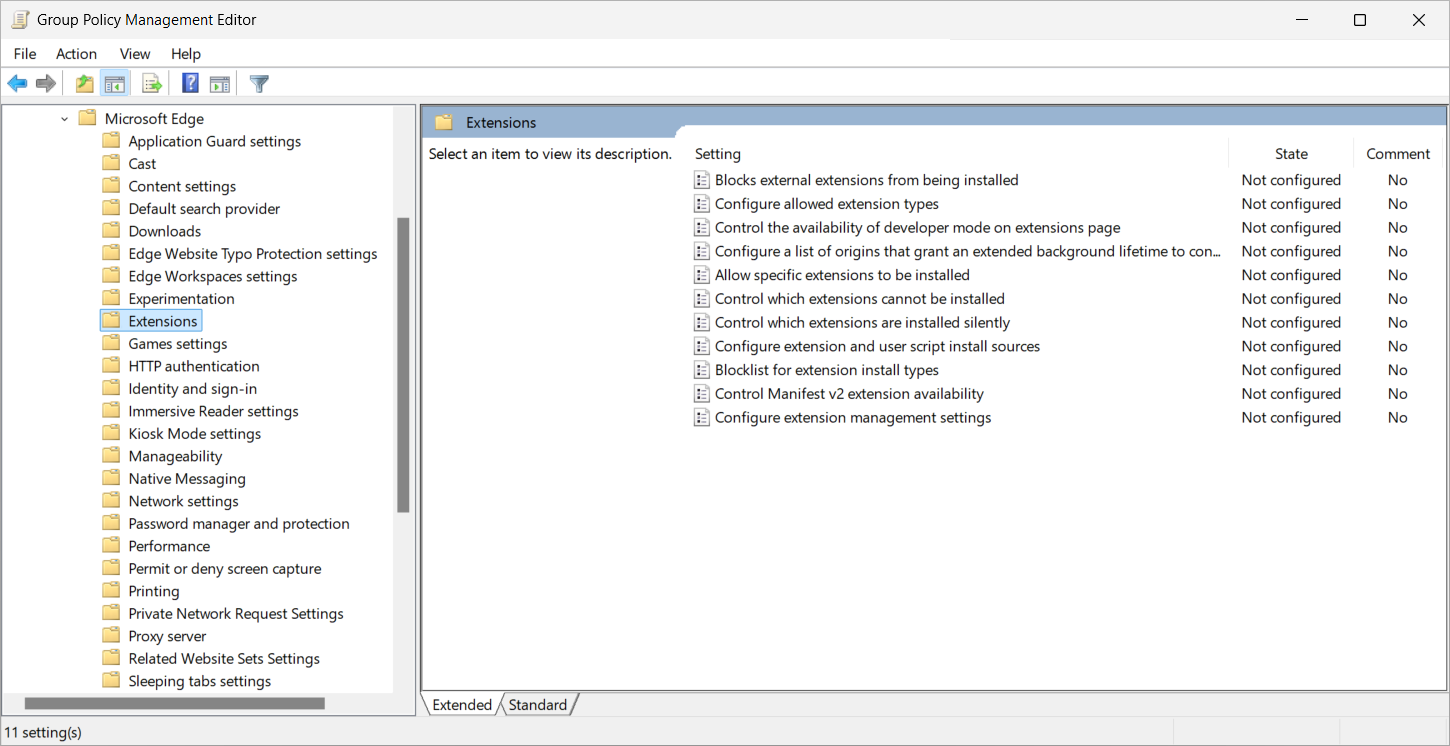
Task: Open Help using the question mark icon
Action: (190, 83)
